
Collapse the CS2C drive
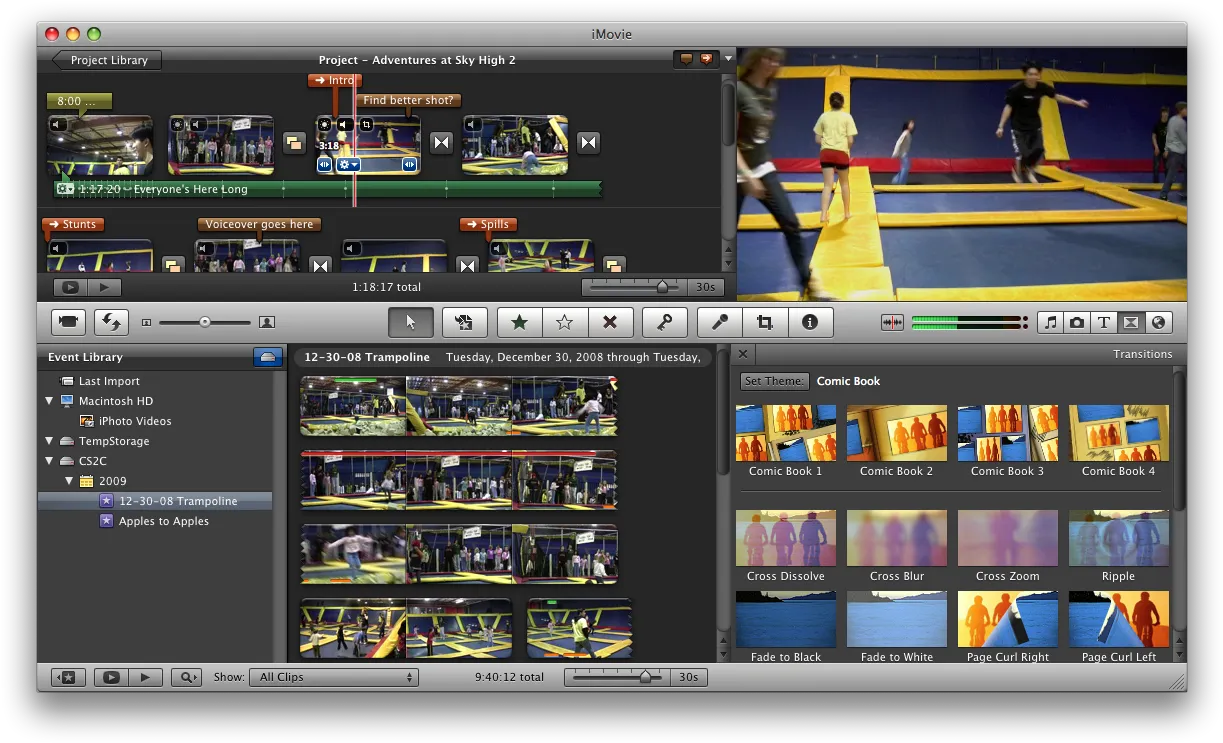click(48, 461)
